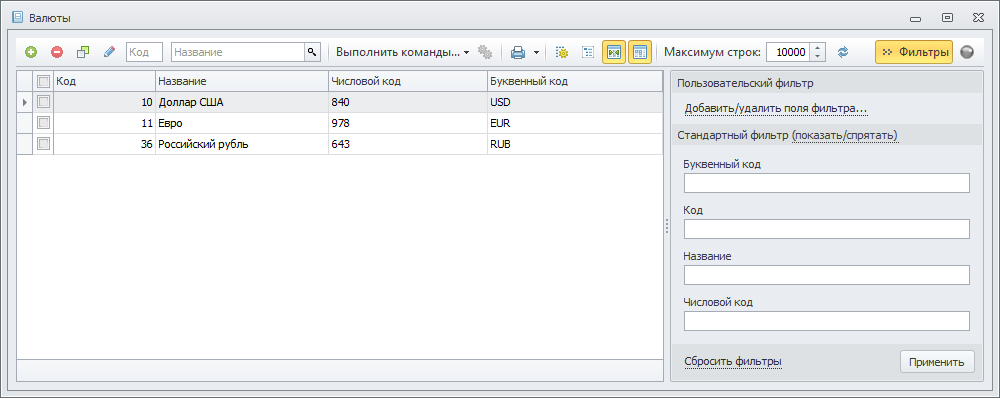This screenshot has height=399, width=1000.
Task: Click the Пользовательский фильтр section header
Action: point(827,83)
